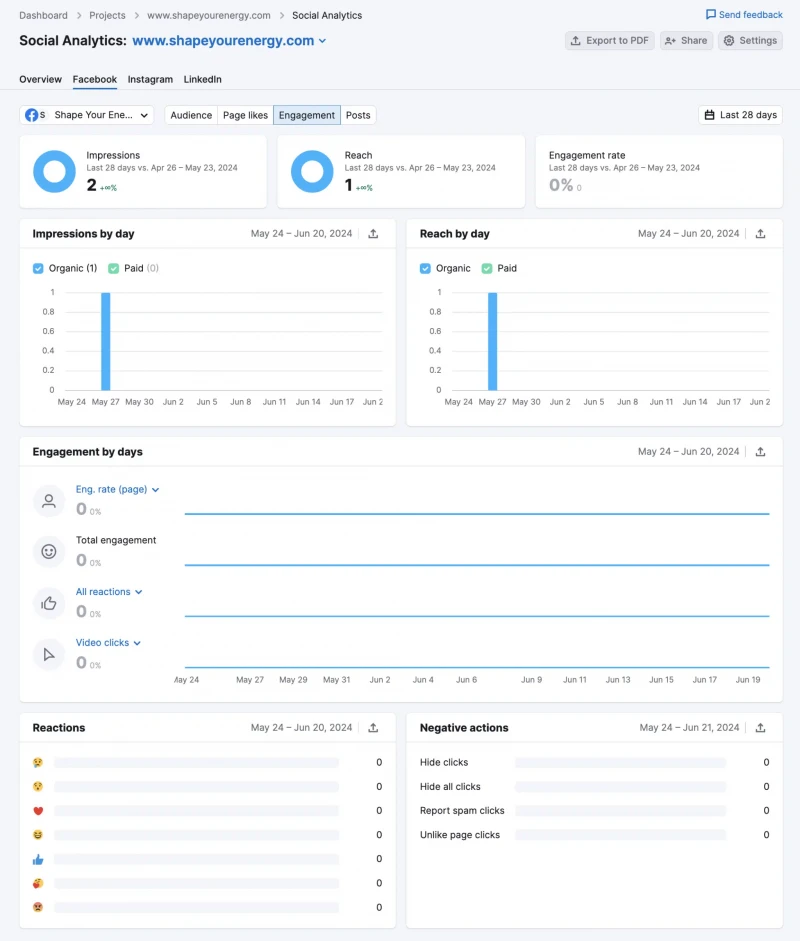This screenshot has height=941, width=800.
Task: Switch to the LinkedIn tab
Action: (202, 79)
